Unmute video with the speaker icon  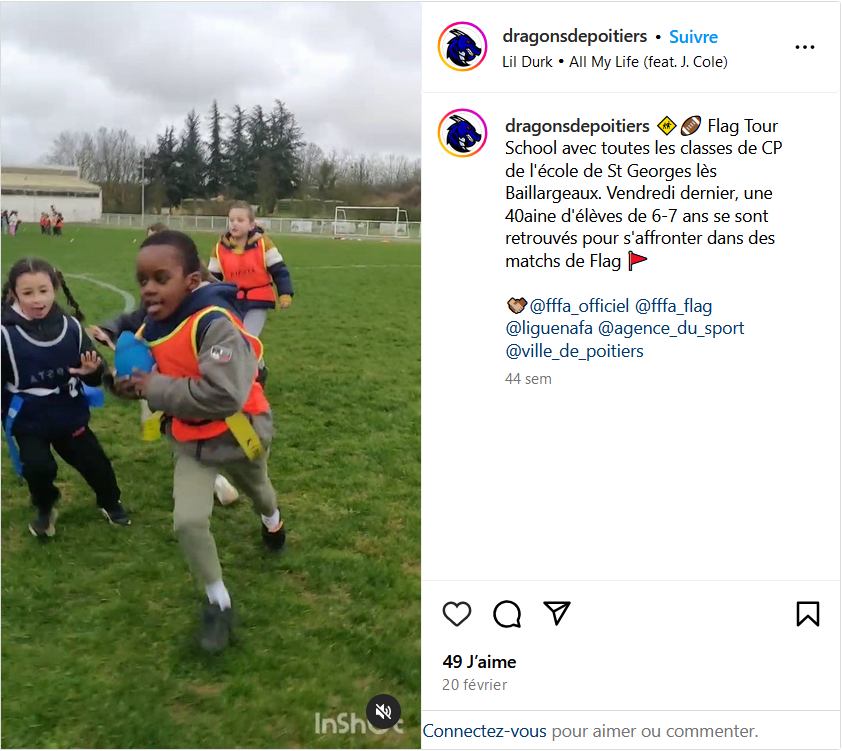[383, 712]
